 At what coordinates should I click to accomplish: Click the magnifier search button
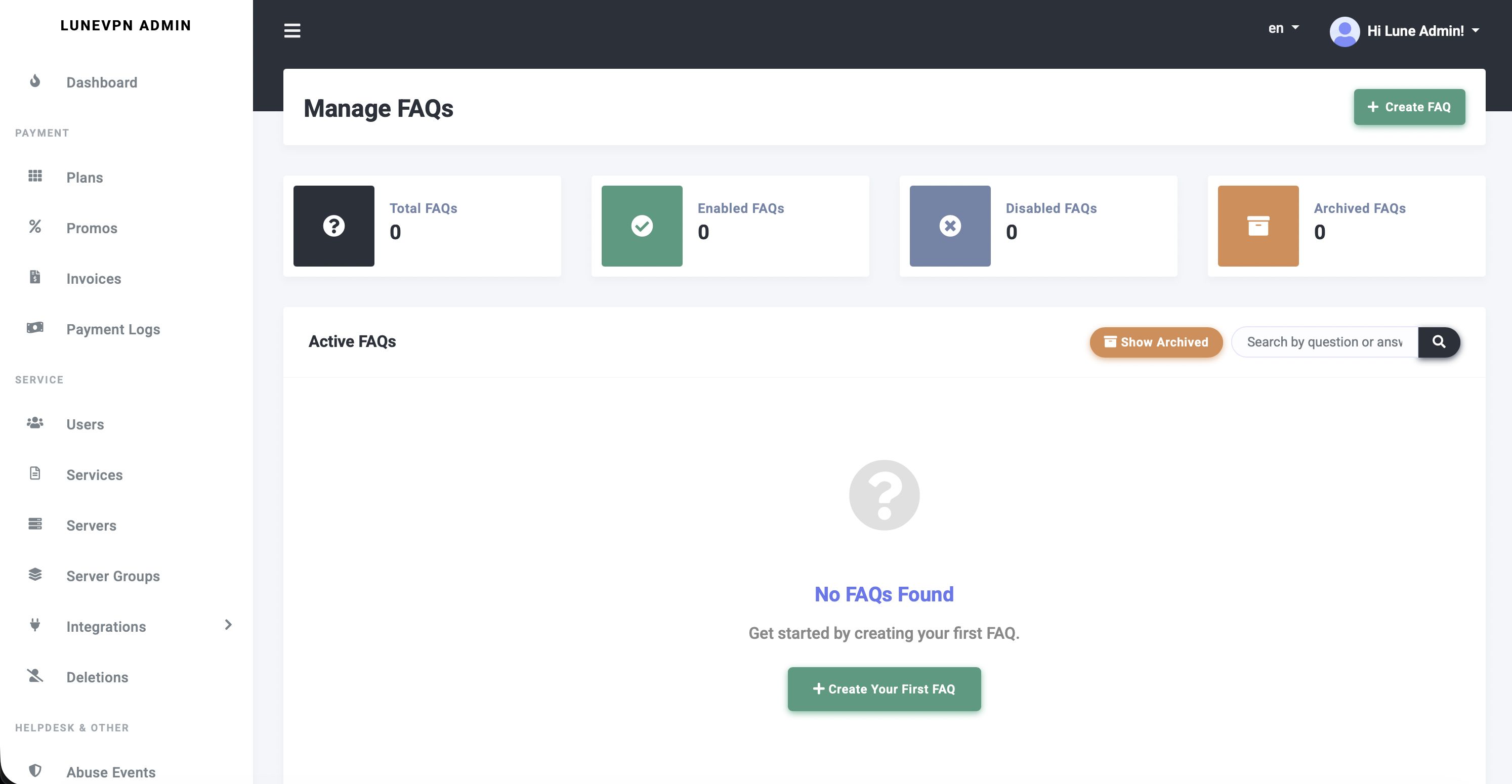pos(1439,342)
